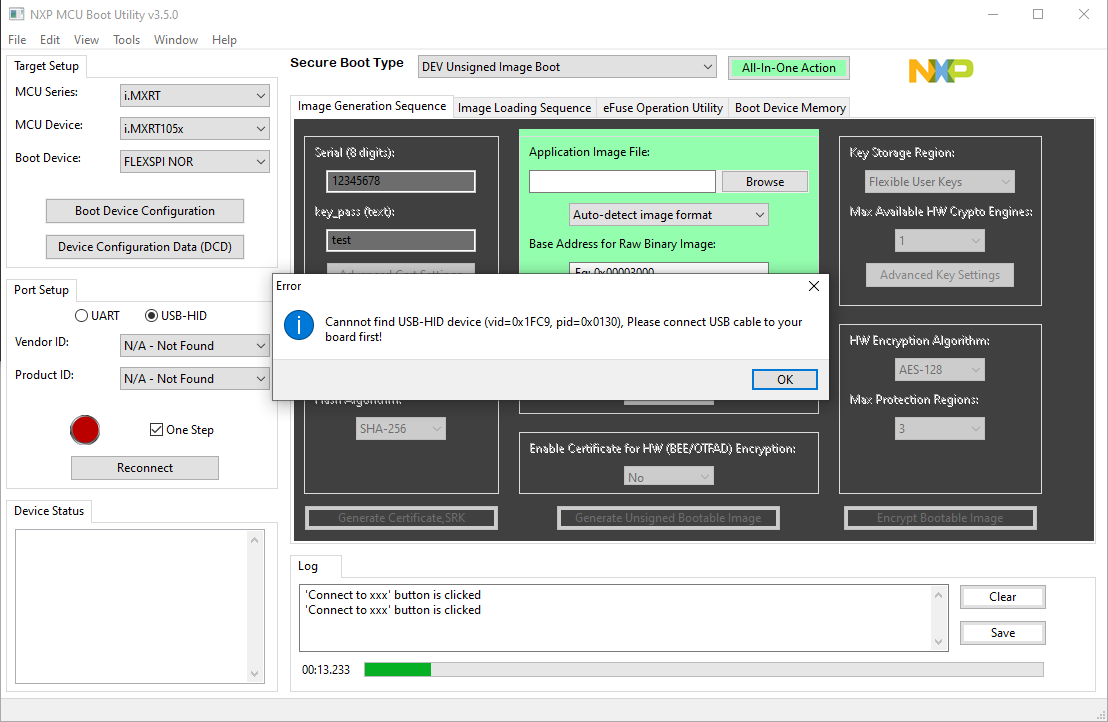Click the red connection status indicator

click(85, 429)
